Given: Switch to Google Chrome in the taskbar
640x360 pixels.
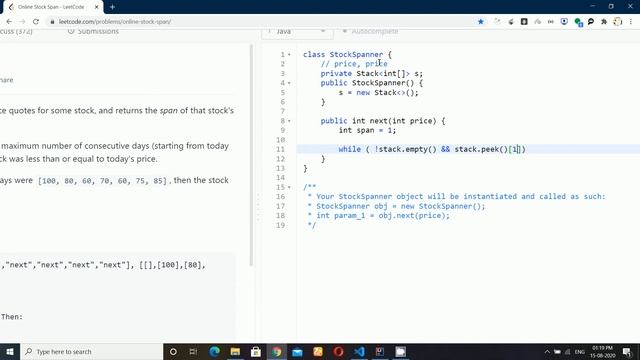Looking at the screenshot, I should coord(277,351).
